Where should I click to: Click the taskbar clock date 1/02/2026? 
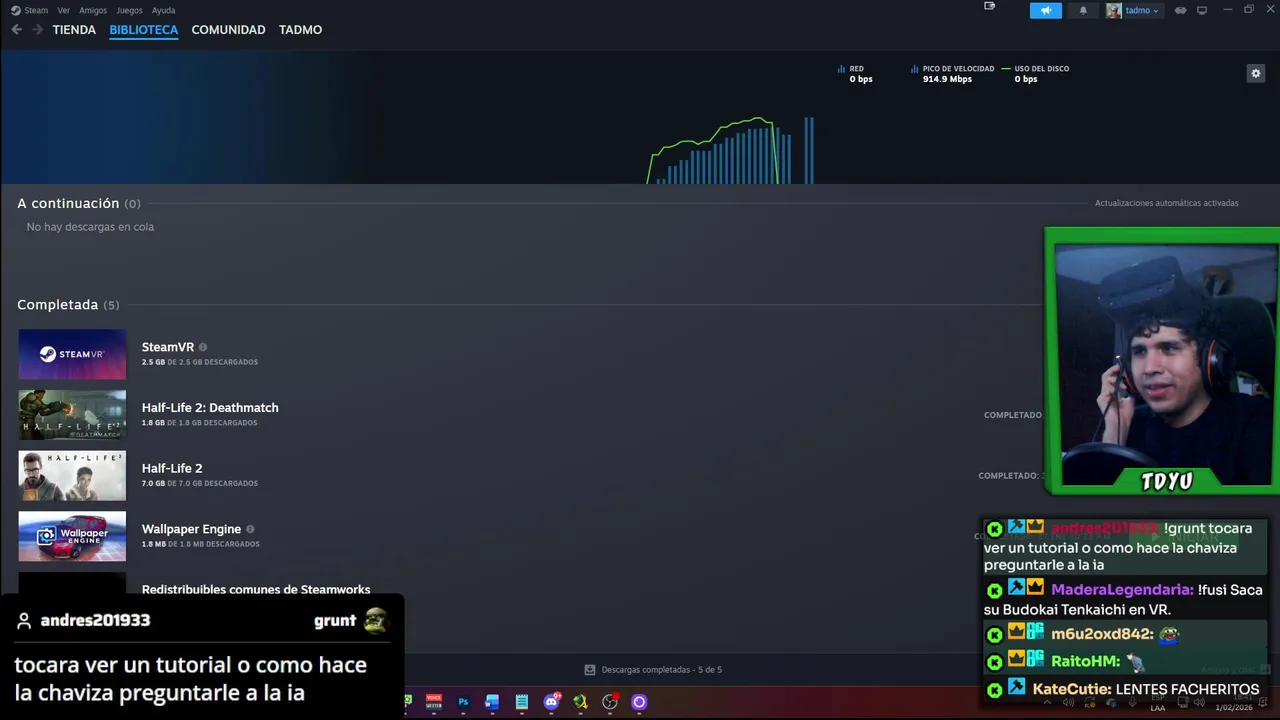click(x=1236, y=707)
